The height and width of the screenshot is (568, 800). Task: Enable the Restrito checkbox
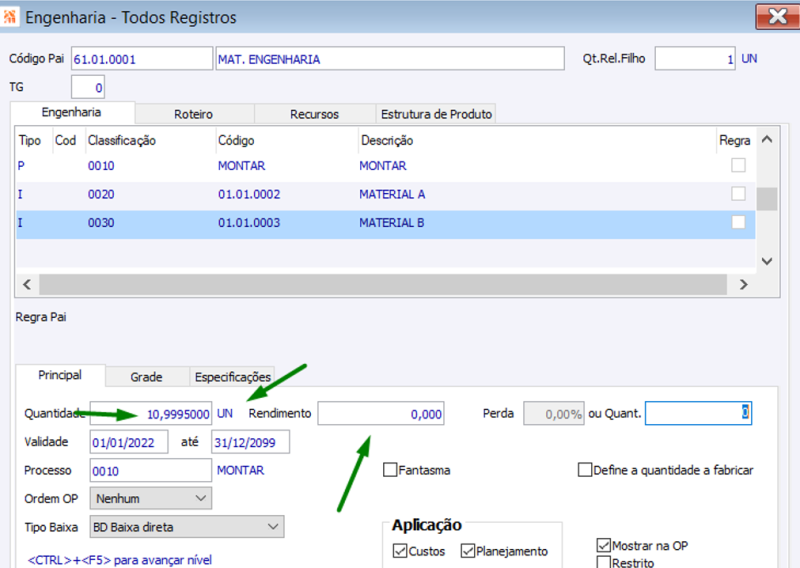click(604, 562)
